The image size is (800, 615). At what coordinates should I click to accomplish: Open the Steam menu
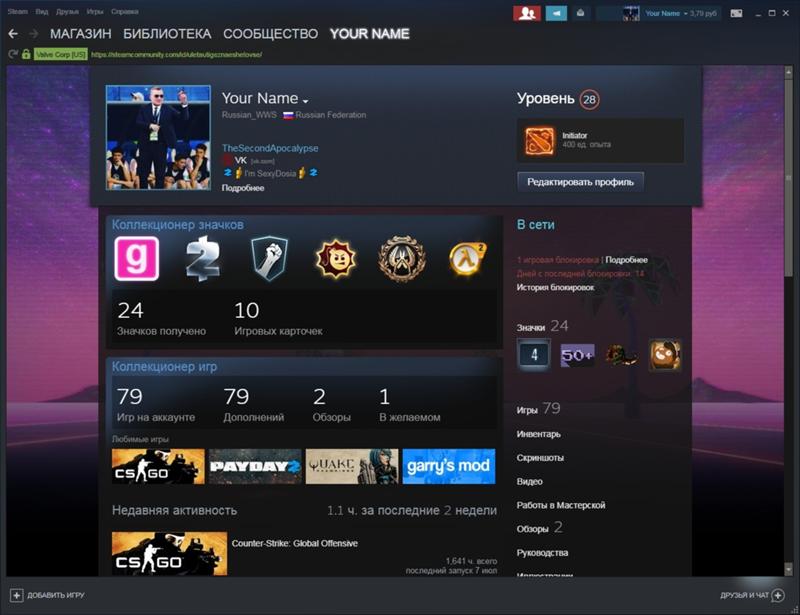point(18,11)
